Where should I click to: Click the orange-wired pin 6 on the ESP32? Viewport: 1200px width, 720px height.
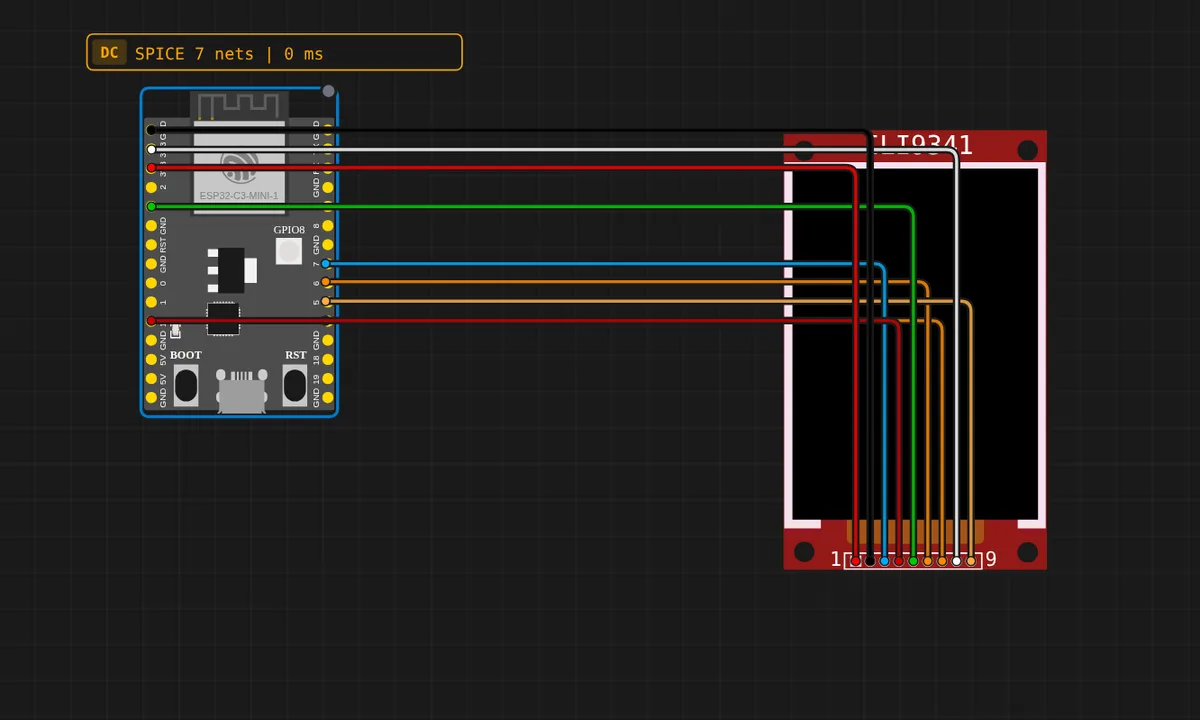[326, 283]
